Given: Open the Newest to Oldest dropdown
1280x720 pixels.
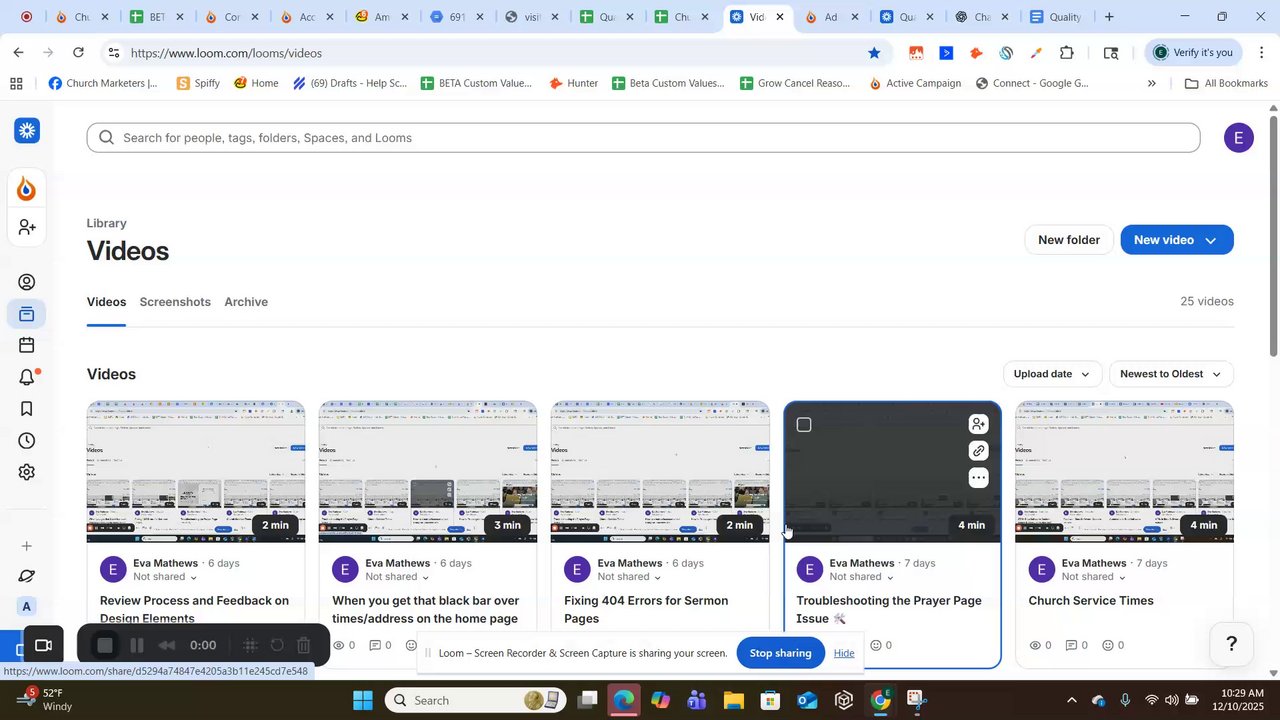Looking at the screenshot, I should pyautogui.click(x=1171, y=374).
